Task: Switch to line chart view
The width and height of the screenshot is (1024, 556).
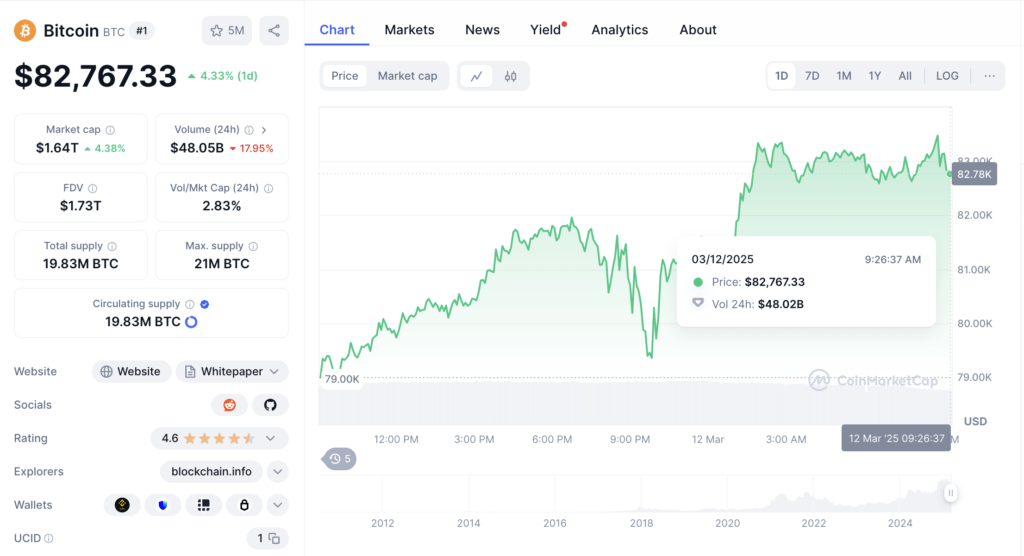Action: (x=476, y=76)
